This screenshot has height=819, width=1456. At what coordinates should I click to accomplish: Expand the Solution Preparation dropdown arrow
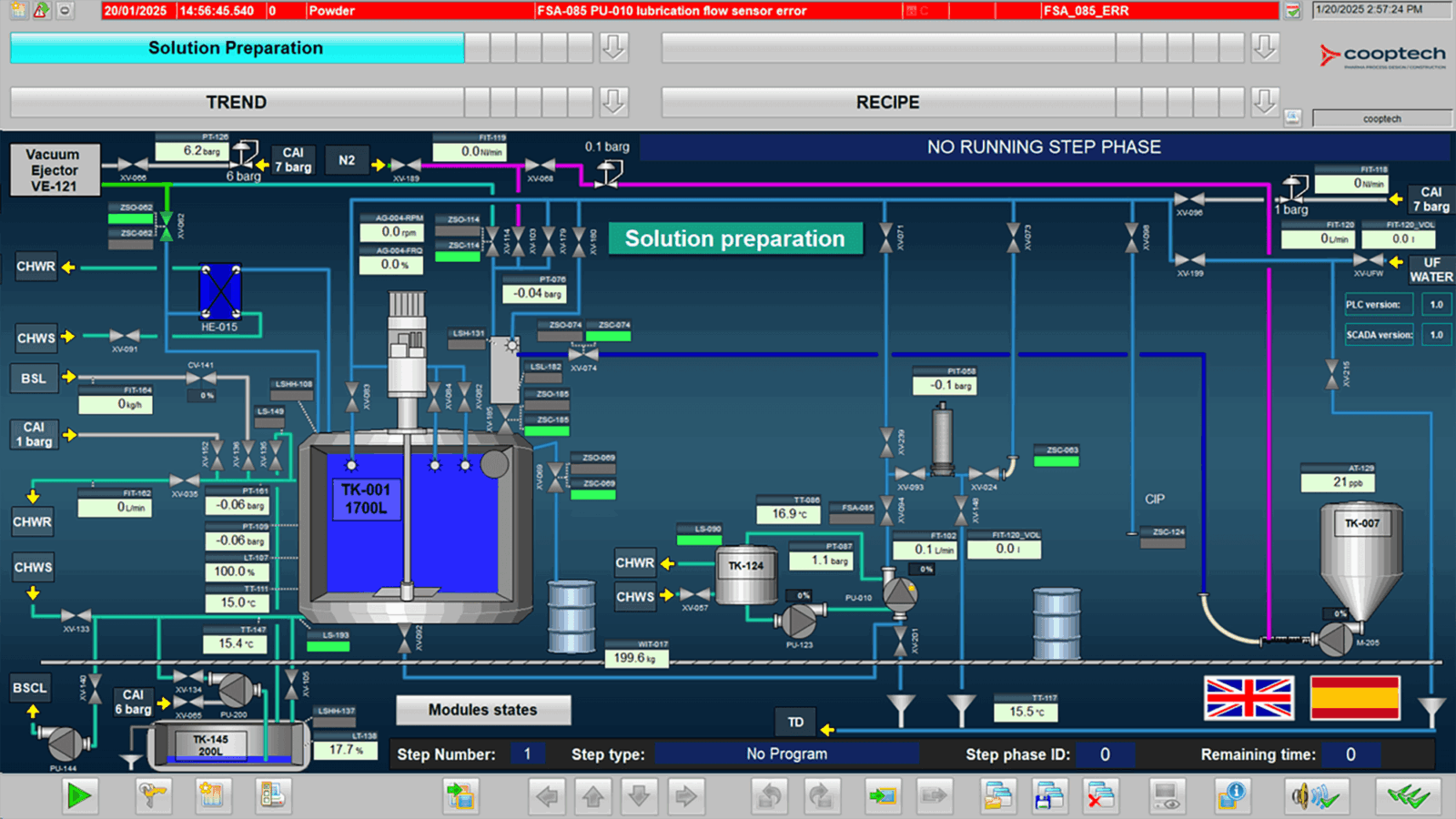tap(613, 47)
